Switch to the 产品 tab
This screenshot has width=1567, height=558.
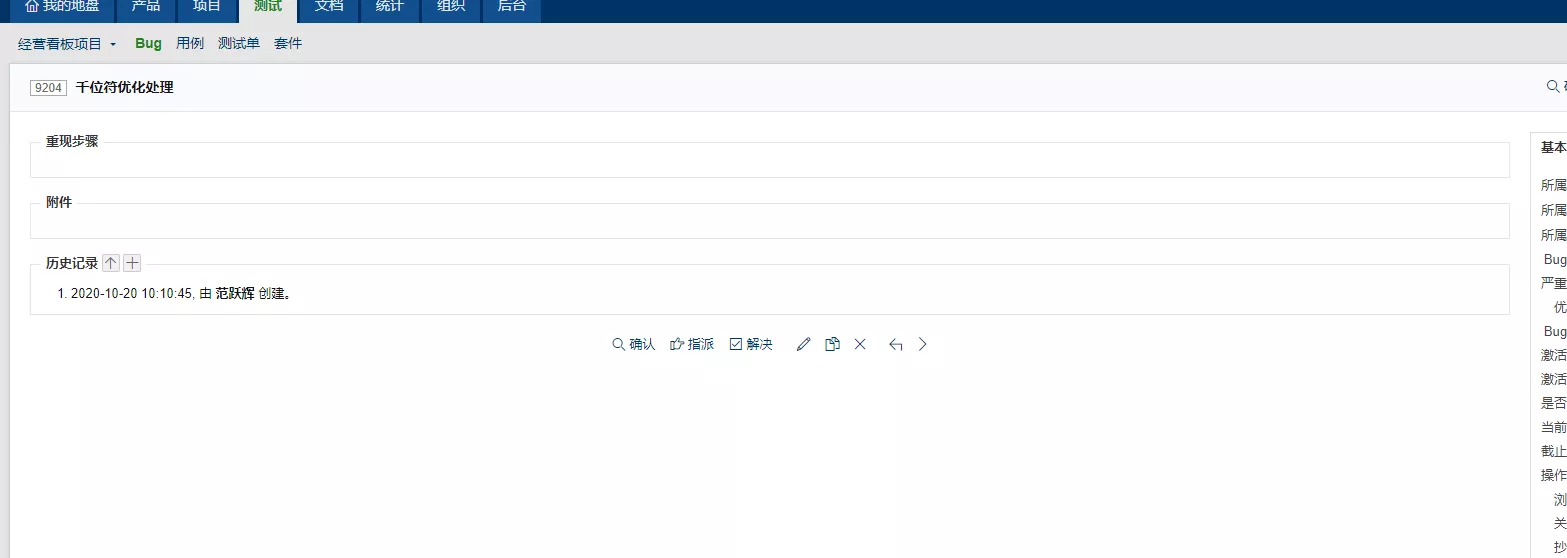145,7
